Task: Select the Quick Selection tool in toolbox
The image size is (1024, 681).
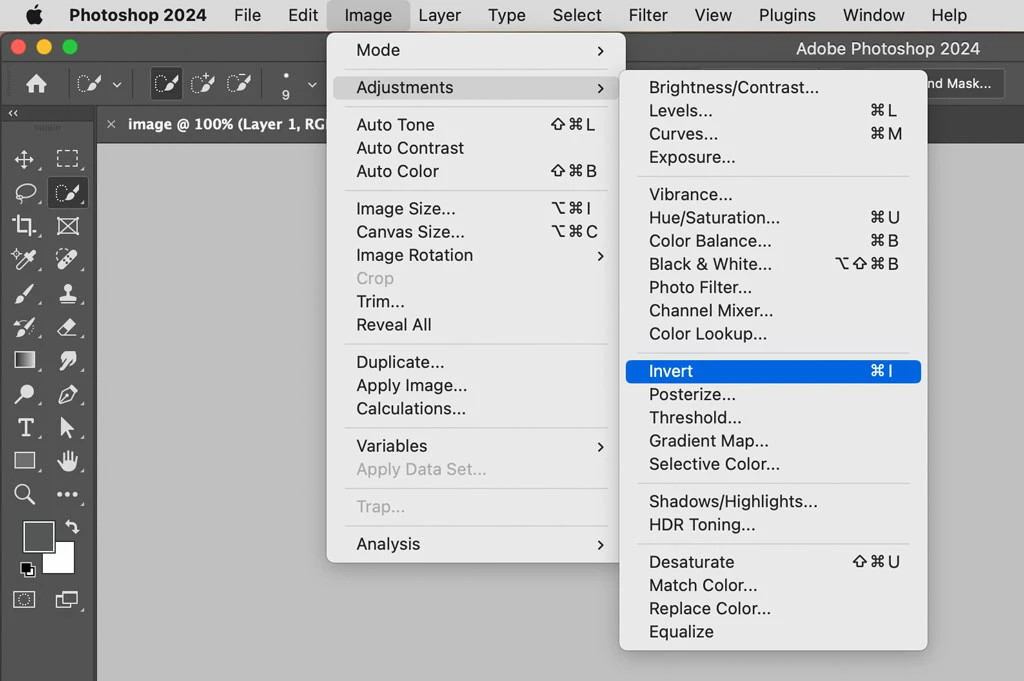Action: (67, 193)
